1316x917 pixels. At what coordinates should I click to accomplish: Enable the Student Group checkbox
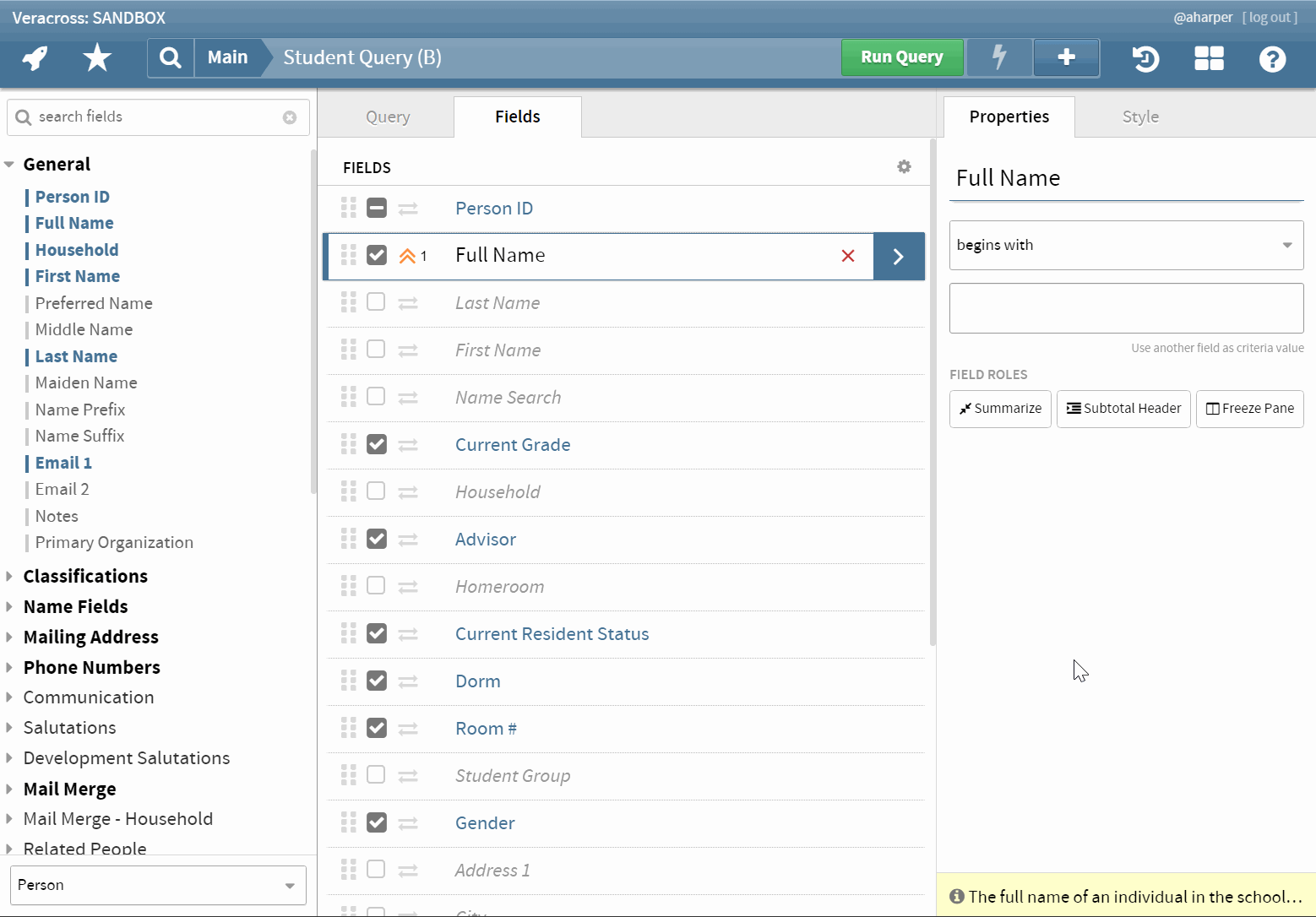click(376, 775)
